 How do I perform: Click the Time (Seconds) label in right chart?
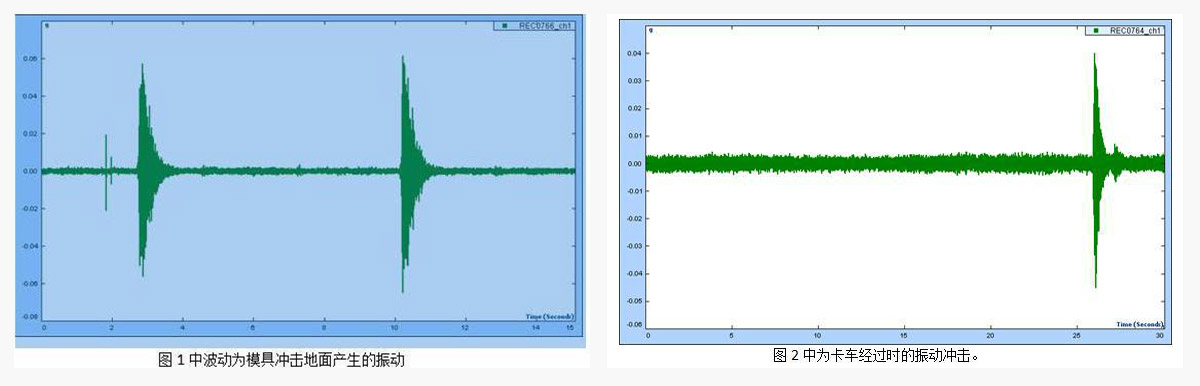(x=1140, y=324)
